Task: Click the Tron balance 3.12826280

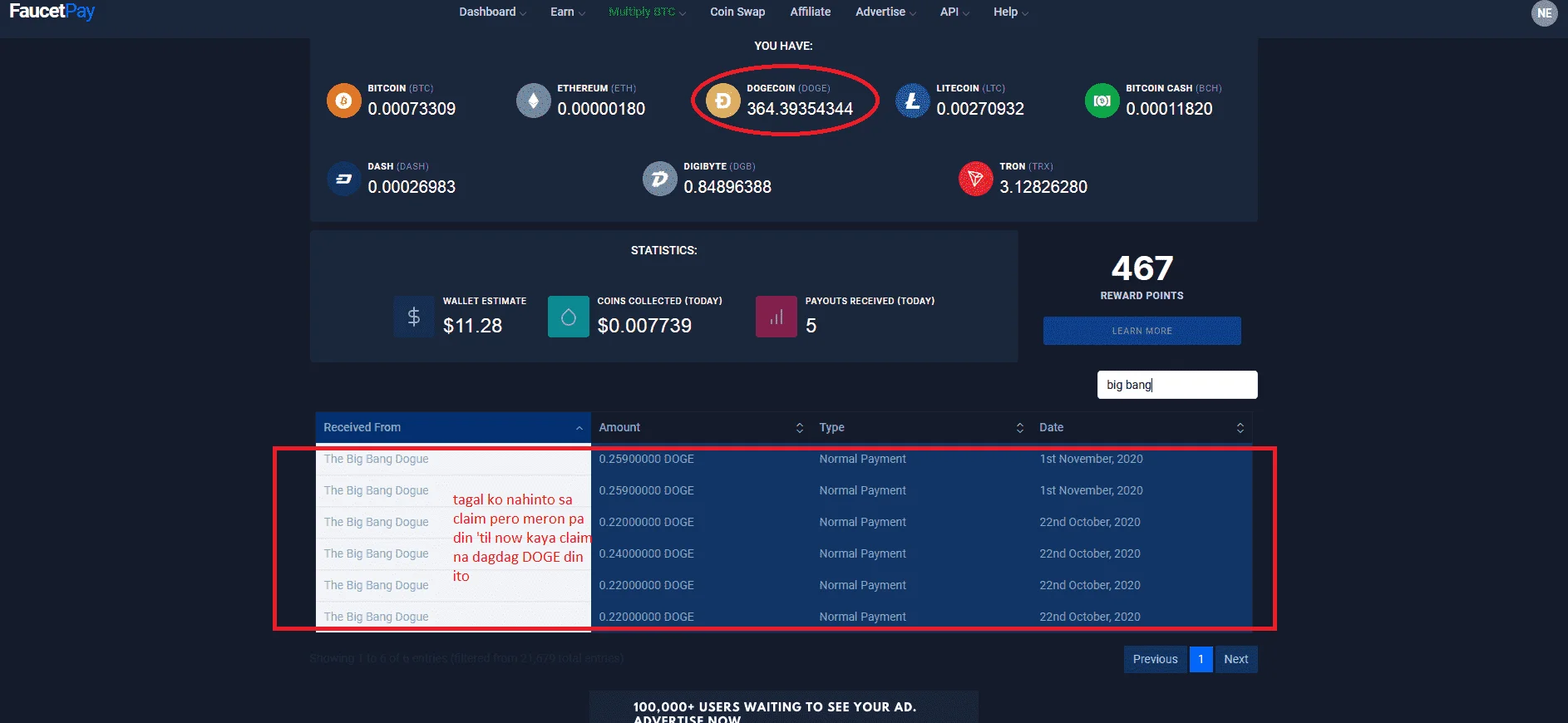Action: click(x=1043, y=187)
